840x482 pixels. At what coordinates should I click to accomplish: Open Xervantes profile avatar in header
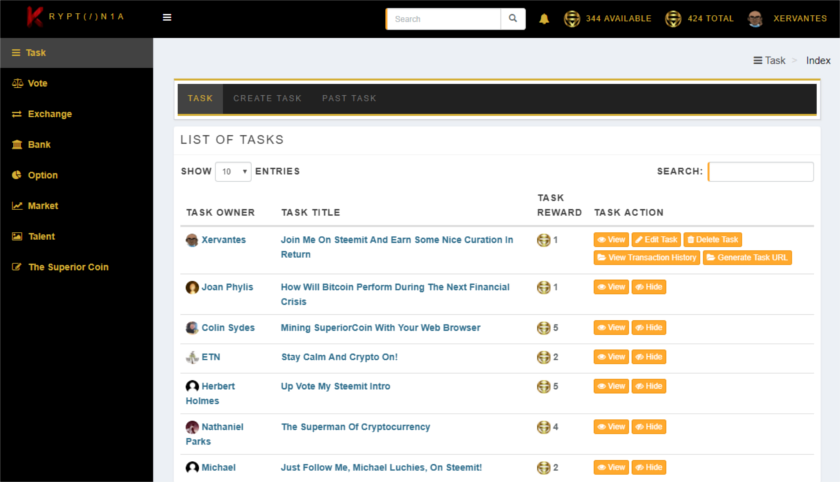pyautogui.click(x=755, y=19)
